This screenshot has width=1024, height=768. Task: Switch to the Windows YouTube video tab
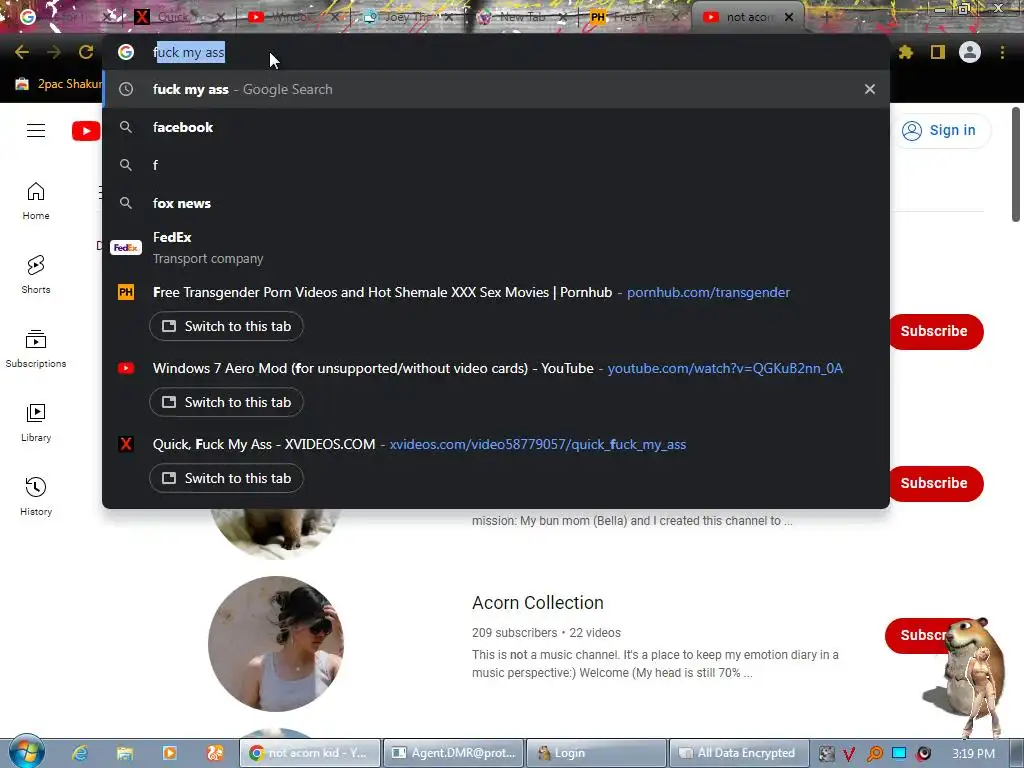pyautogui.click(x=293, y=17)
